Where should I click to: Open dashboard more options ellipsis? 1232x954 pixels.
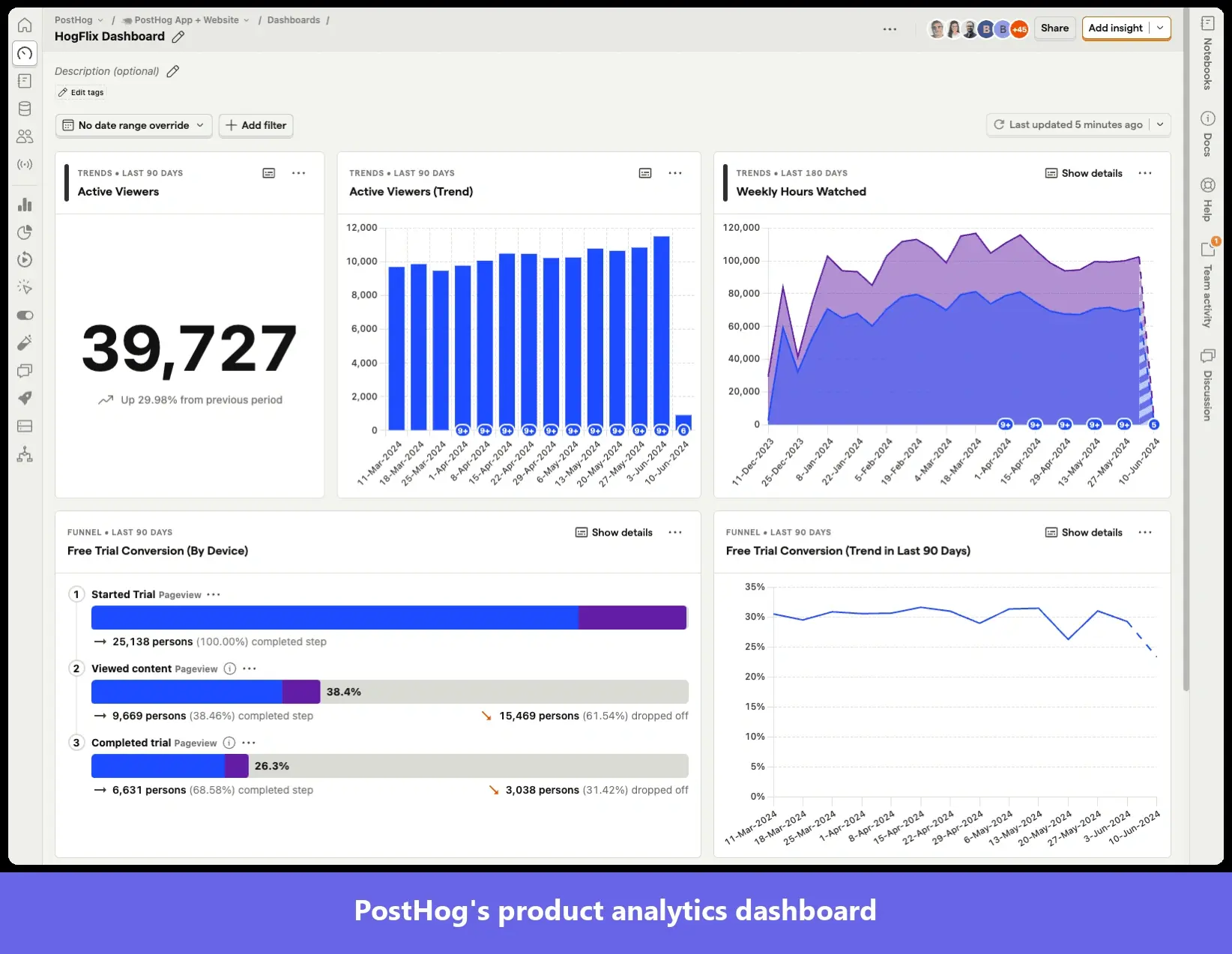[890, 29]
